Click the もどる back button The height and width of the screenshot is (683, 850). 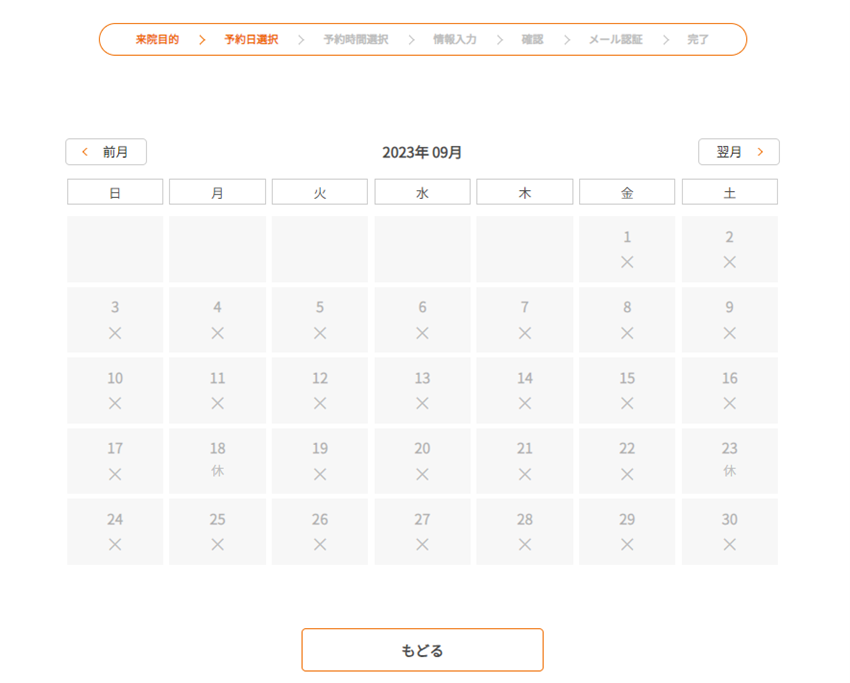point(422,650)
